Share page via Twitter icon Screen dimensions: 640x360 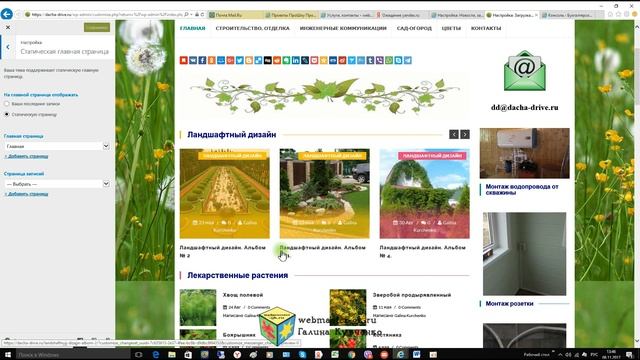(240, 60)
